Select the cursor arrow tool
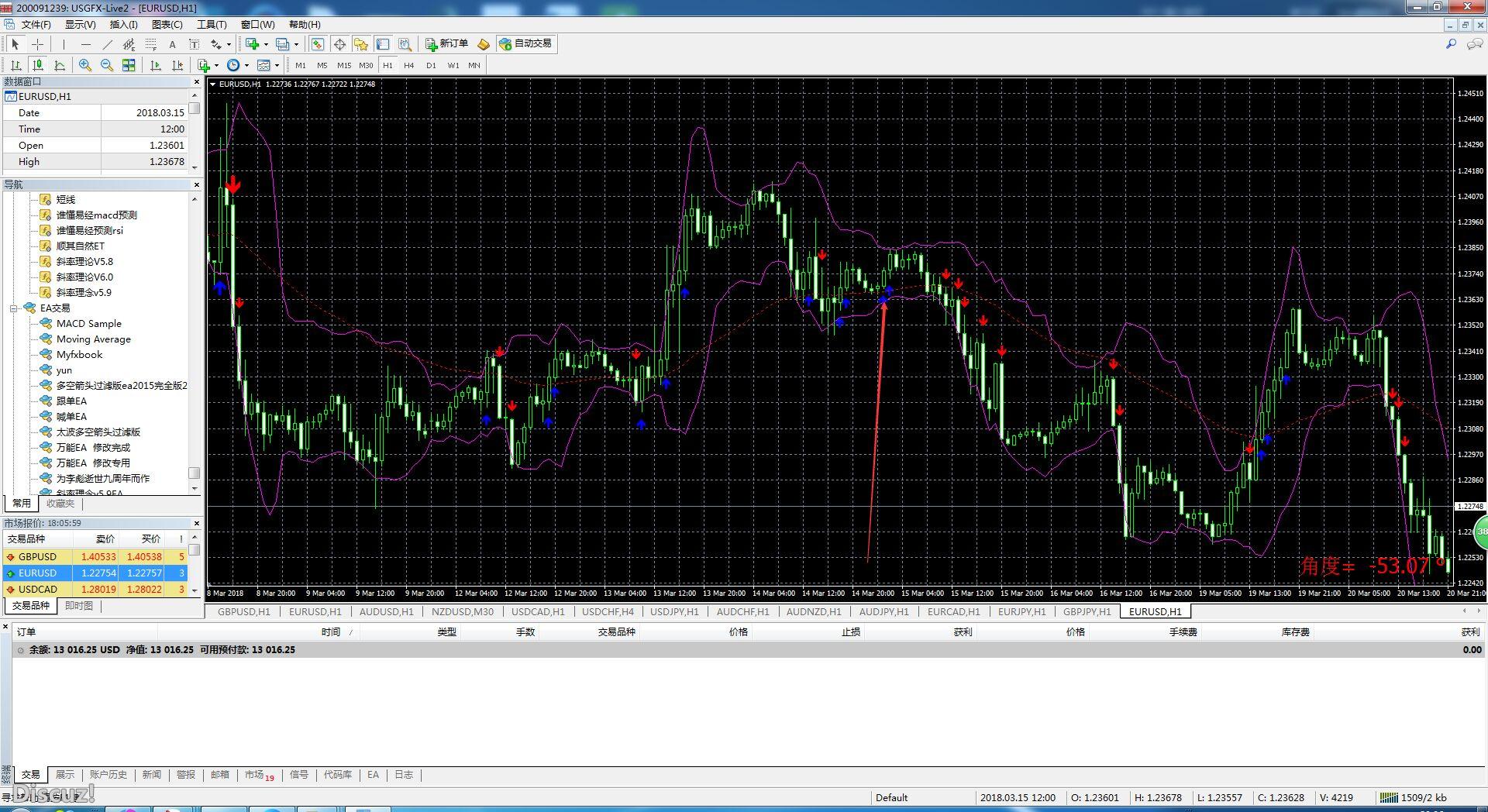1488x812 pixels. click(15, 44)
